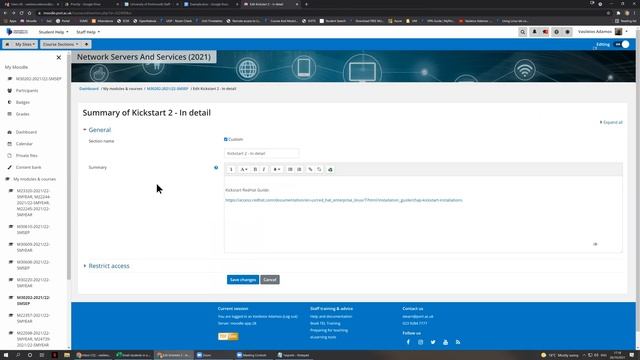Click the unlink icon in editor toolbar
Viewport: 640px width, 360px height.
pyautogui.click(x=319, y=169)
